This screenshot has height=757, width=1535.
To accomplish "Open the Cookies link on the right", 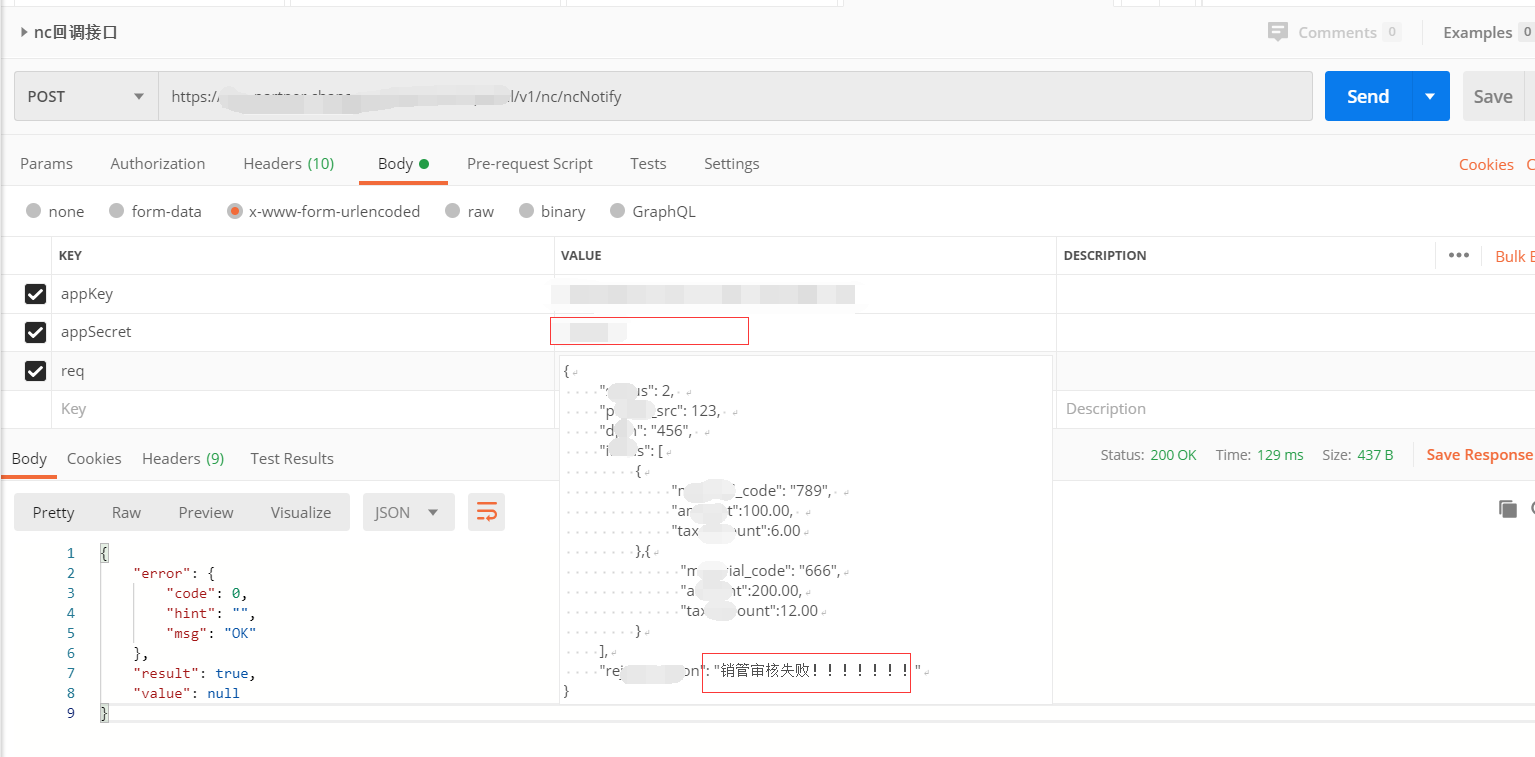I will pyautogui.click(x=1486, y=164).
